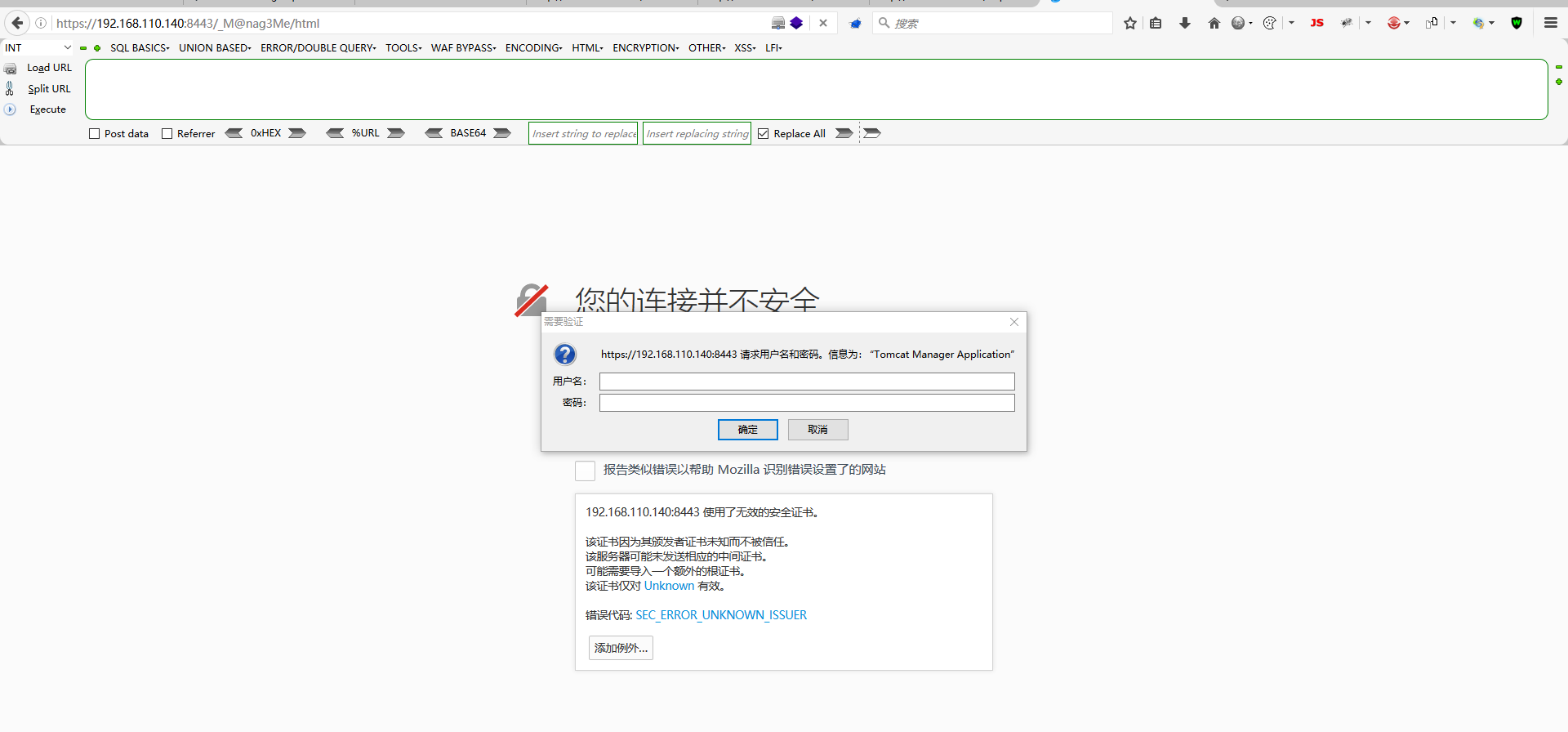The height and width of the screenshot is (732, 1568).
Task: Click Load URL in HackBar
Action: pyautogui.click(x=49, y=68)
